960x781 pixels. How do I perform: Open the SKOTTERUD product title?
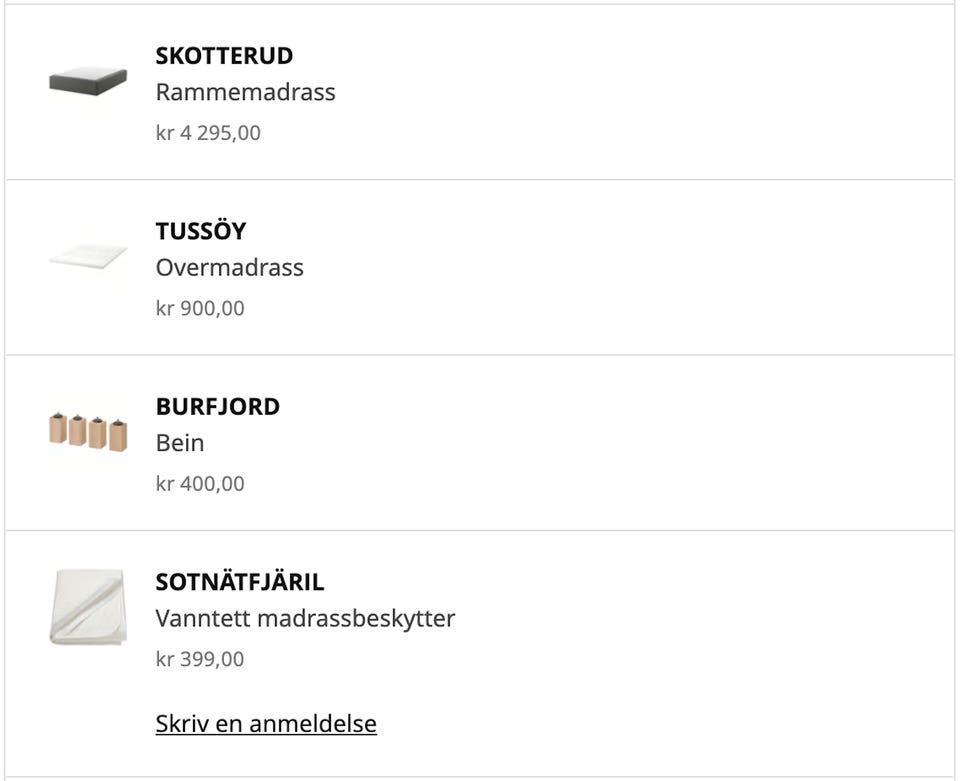click(224, 56)
